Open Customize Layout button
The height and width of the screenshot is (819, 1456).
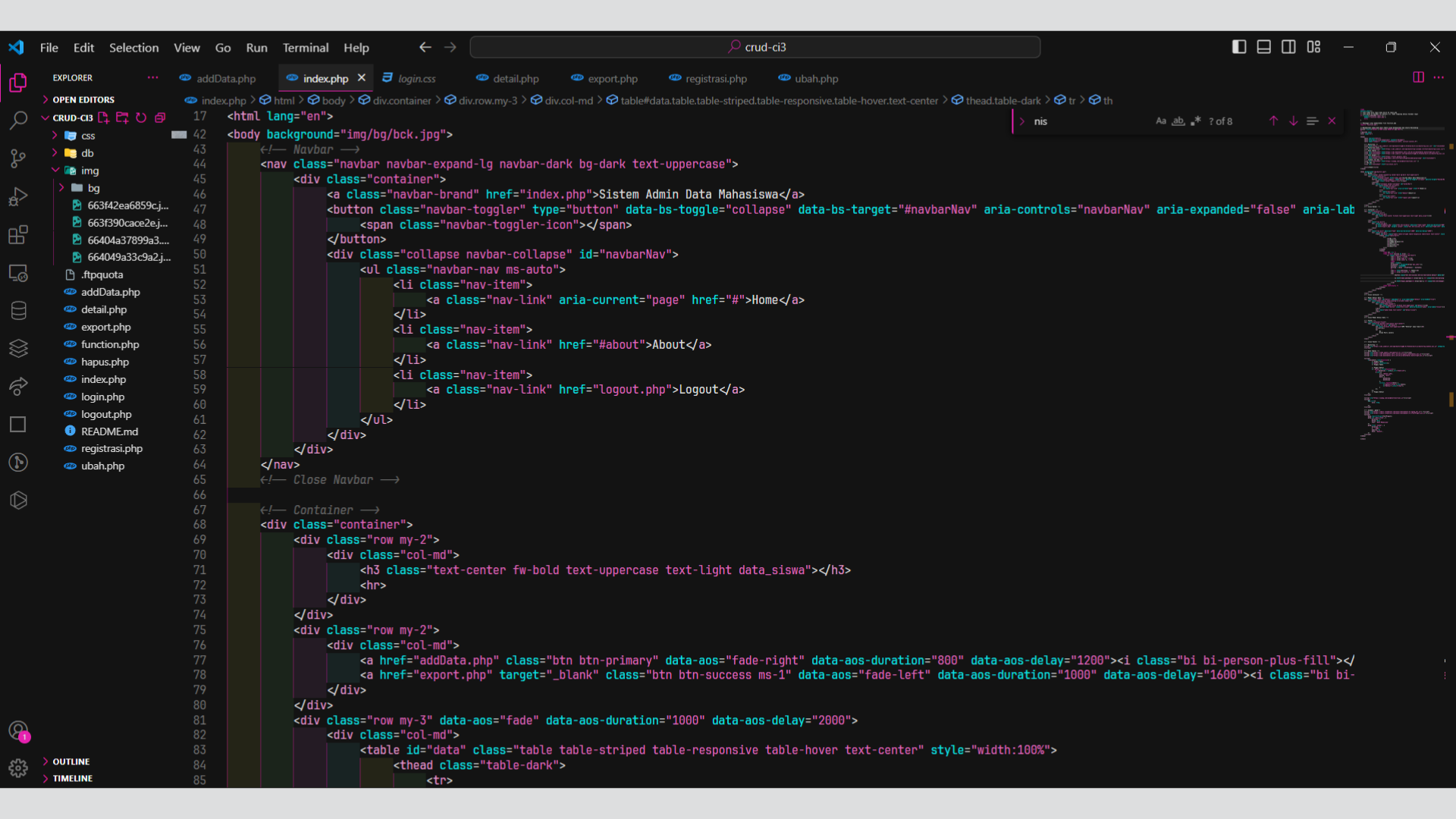pos(1313,47)
